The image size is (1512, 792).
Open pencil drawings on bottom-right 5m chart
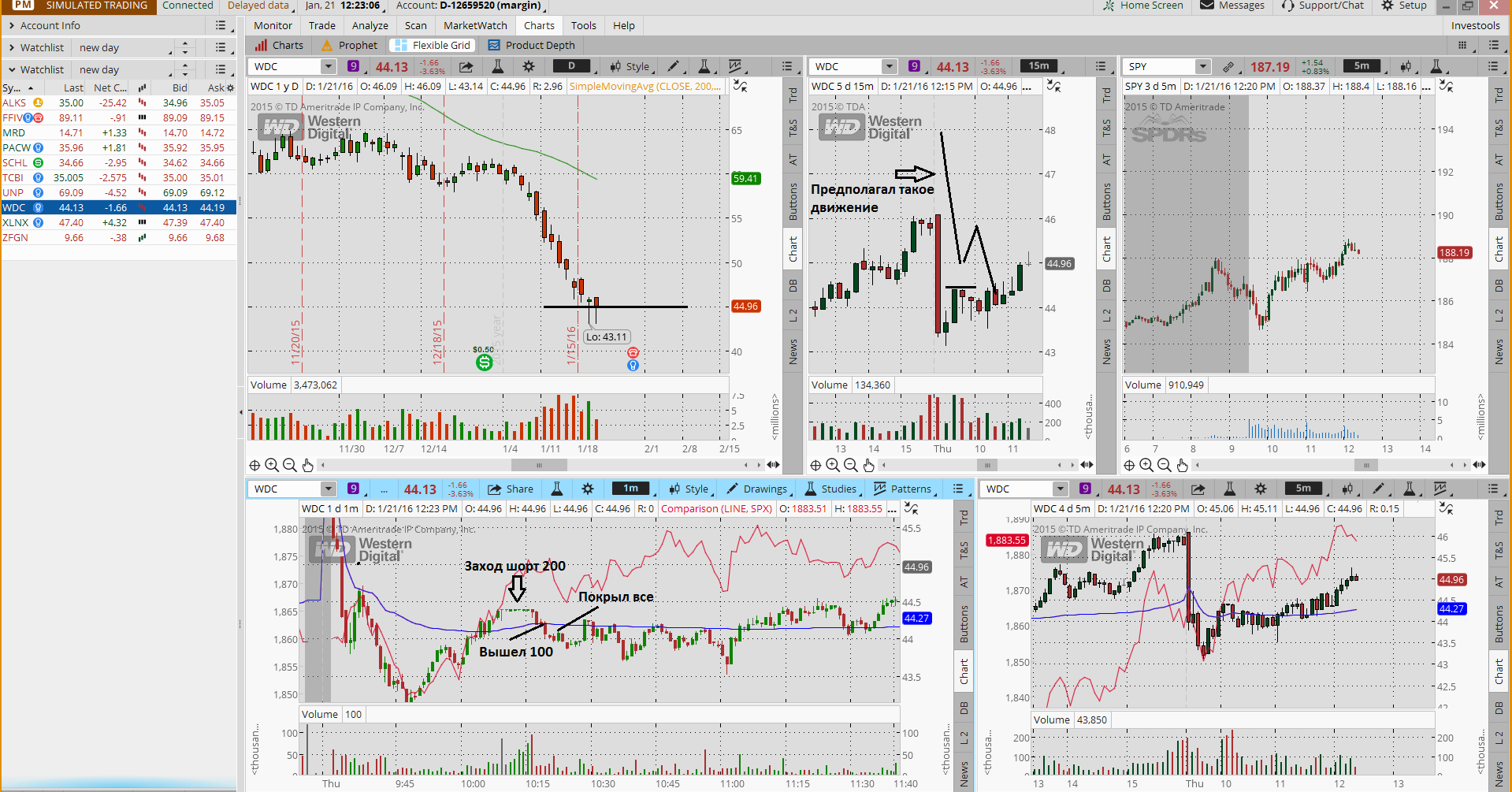[1378, 489]
